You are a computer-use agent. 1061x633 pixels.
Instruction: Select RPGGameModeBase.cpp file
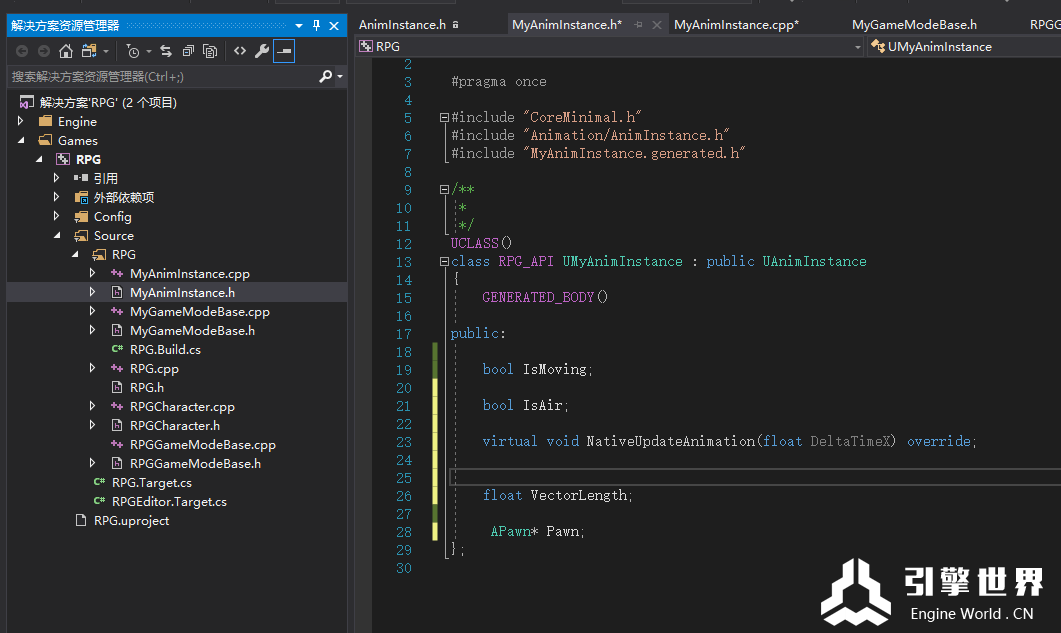[202, 444]
